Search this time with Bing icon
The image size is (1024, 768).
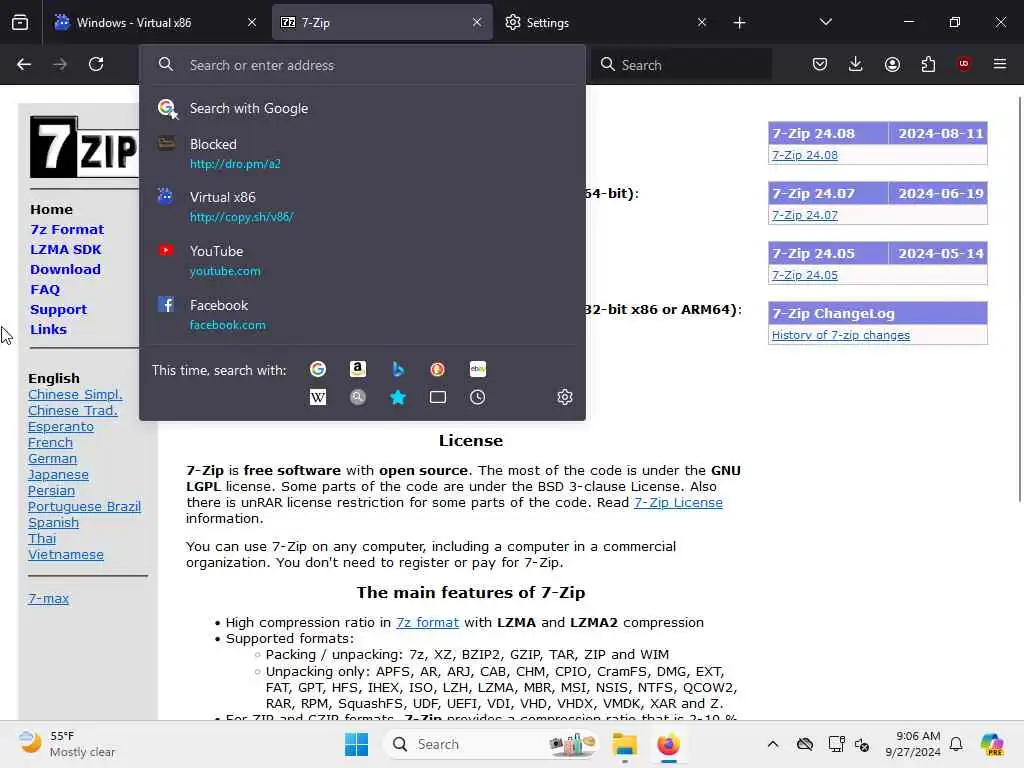(x=398, y=370)
